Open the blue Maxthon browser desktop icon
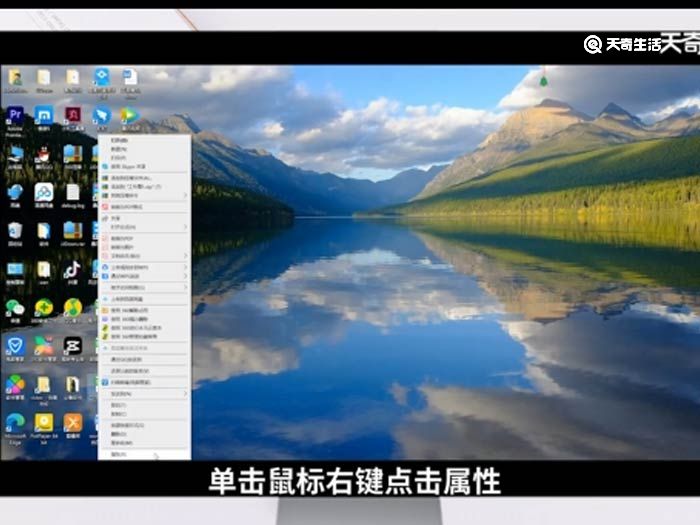 pos(44,117)
